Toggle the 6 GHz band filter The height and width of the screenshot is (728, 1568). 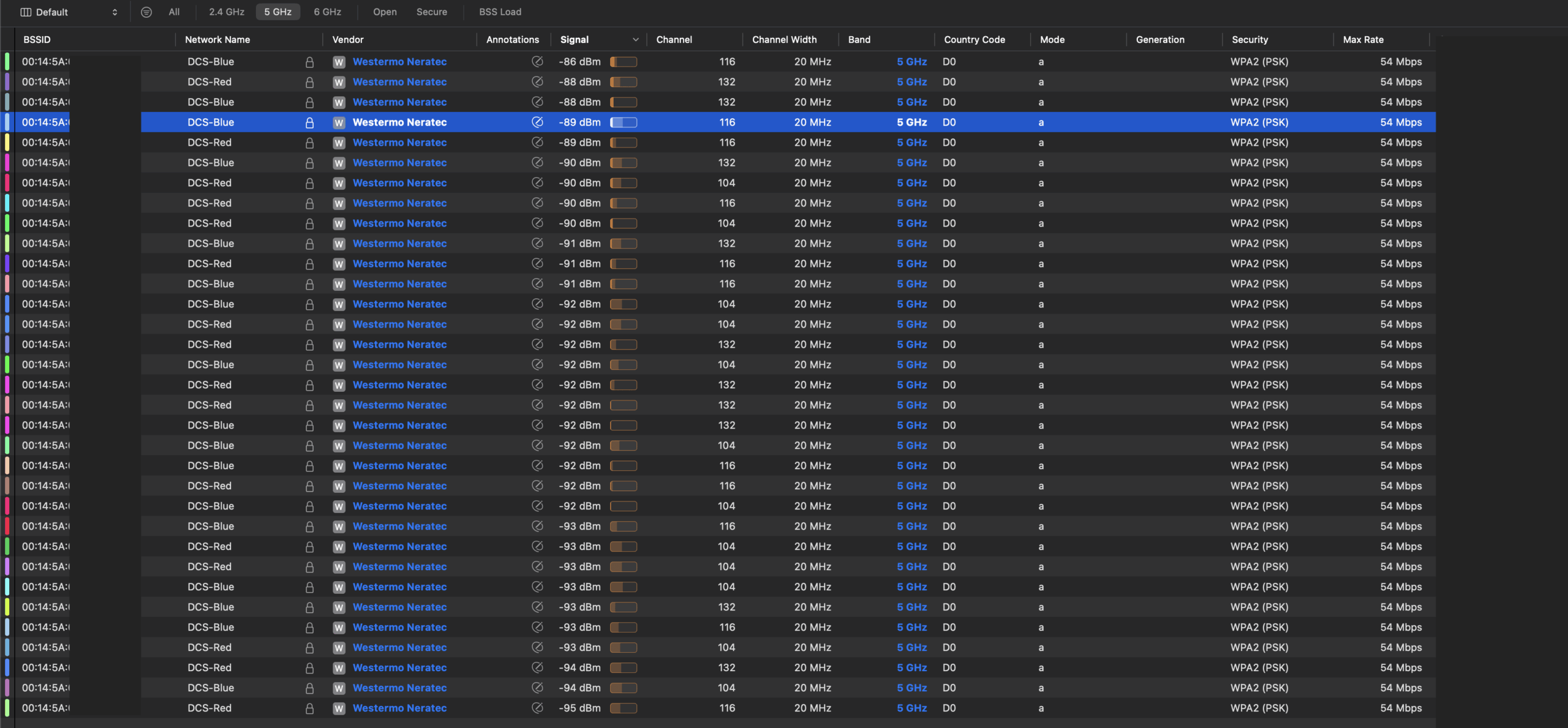point(327,12)
